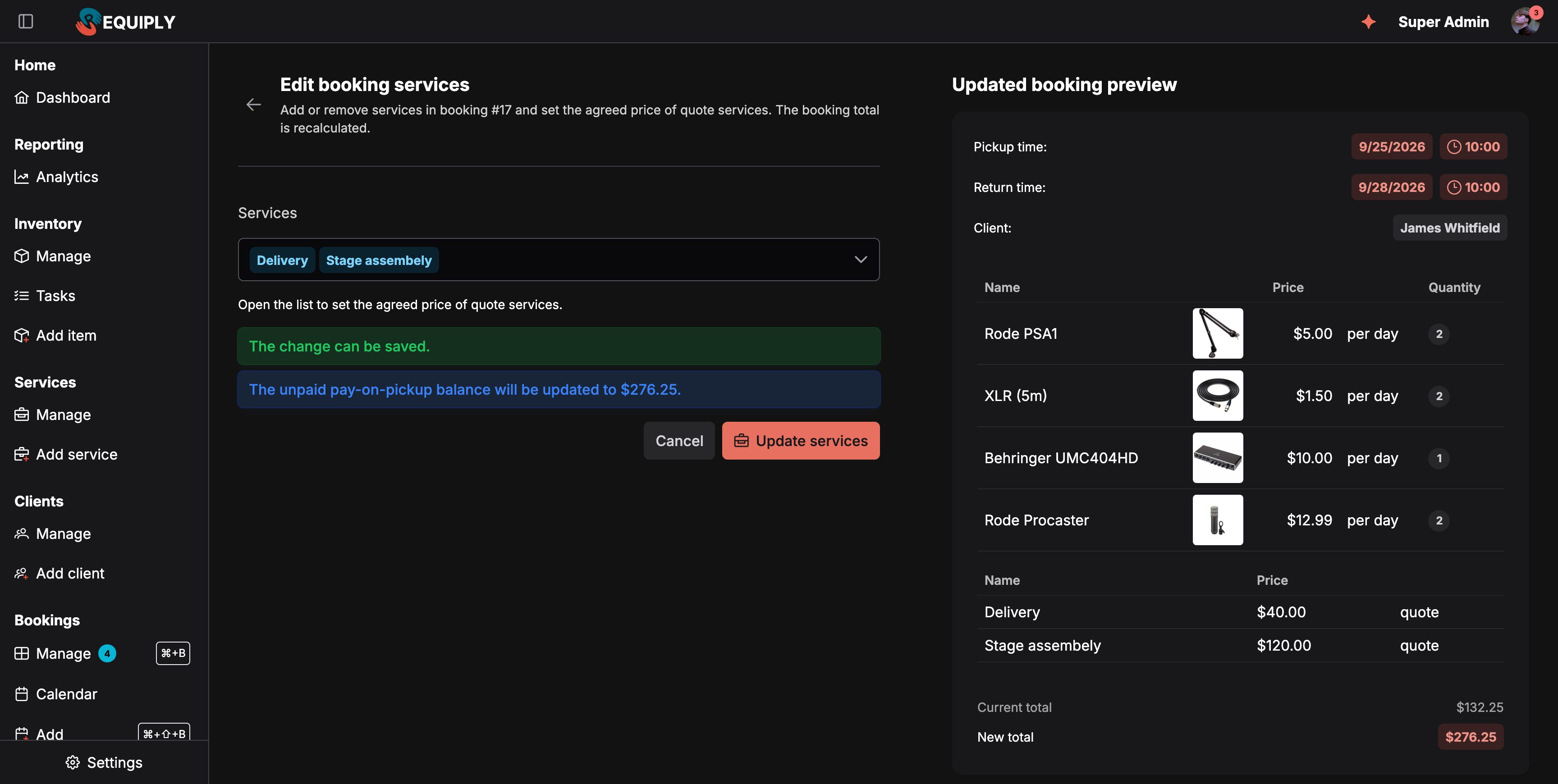Click the Update services button
The image size is (1558, 784).
[800, 441]
